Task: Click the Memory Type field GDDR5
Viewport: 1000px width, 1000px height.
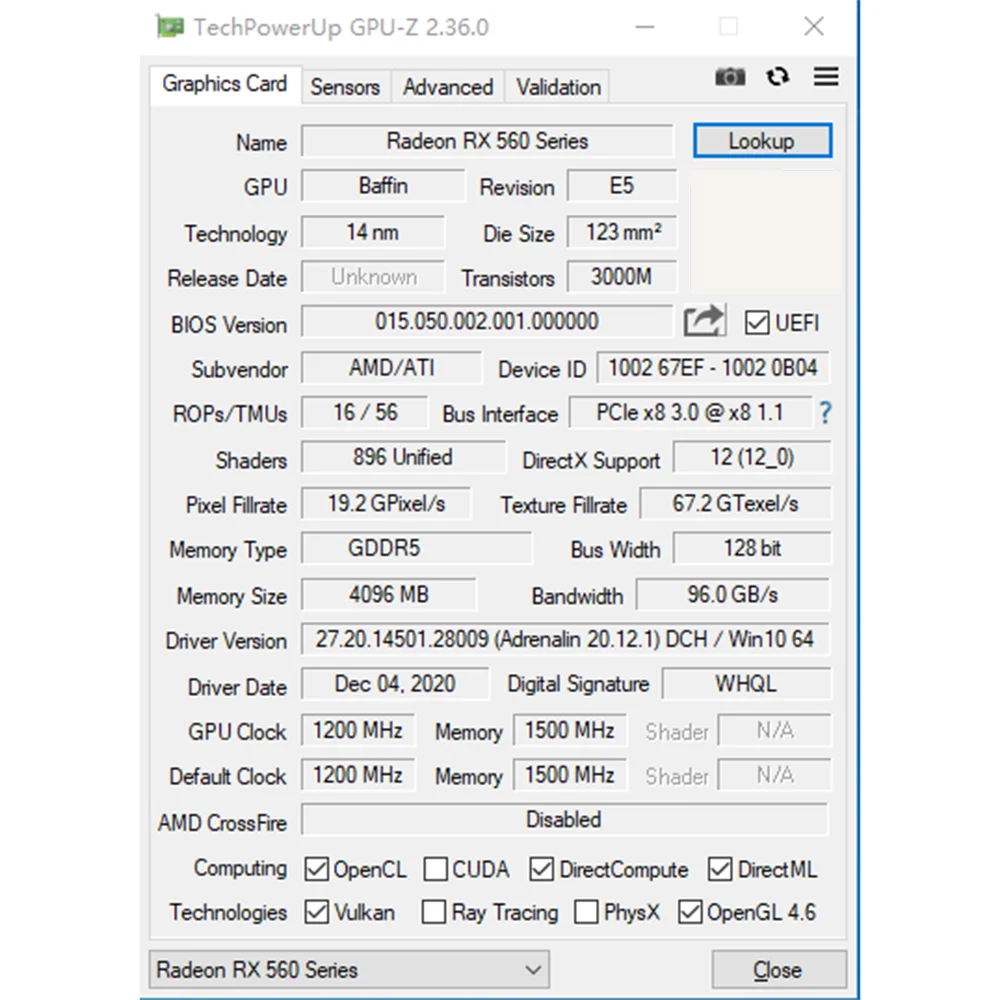Action: click(x=416, y=548)
